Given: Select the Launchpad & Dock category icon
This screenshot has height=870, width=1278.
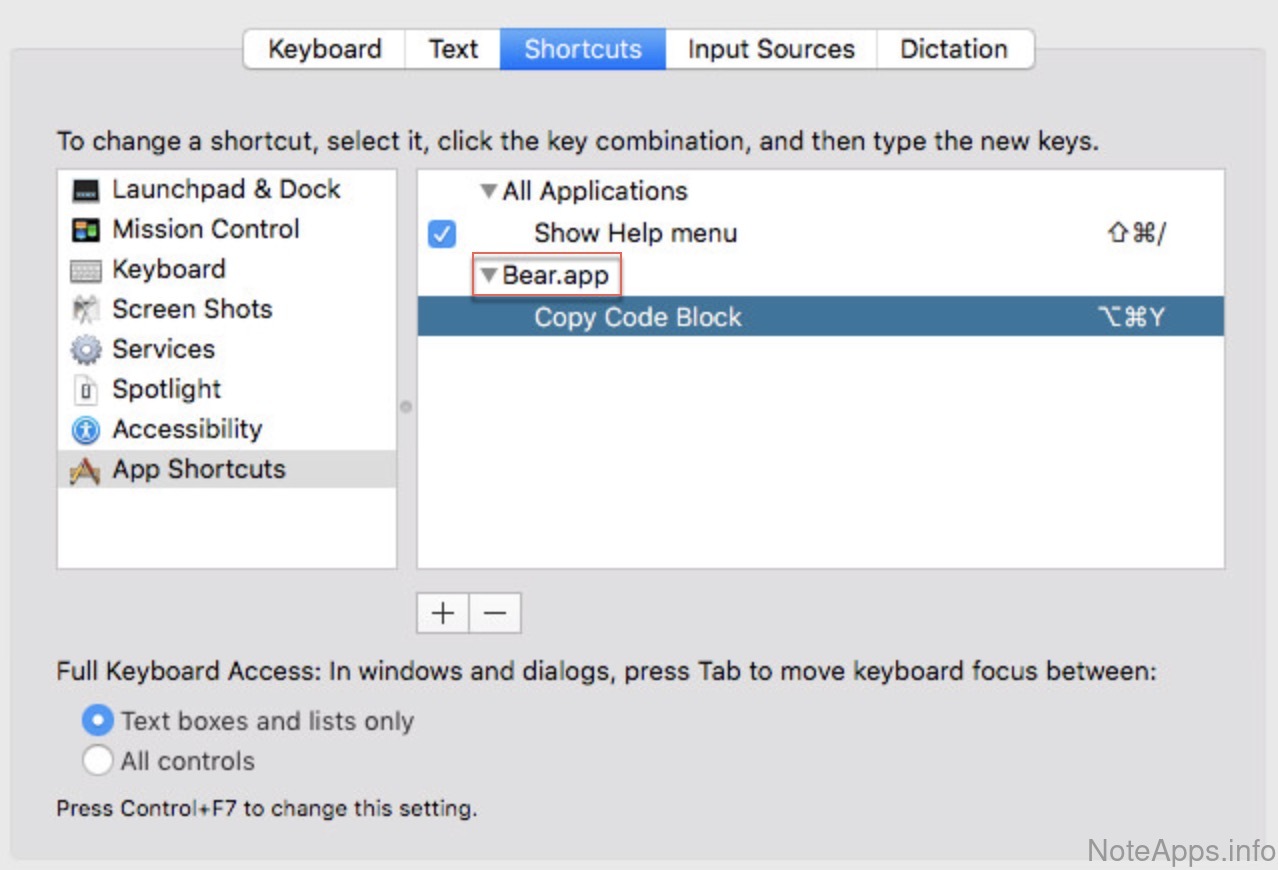Looking at the screenshot, I should pos(87,190).
